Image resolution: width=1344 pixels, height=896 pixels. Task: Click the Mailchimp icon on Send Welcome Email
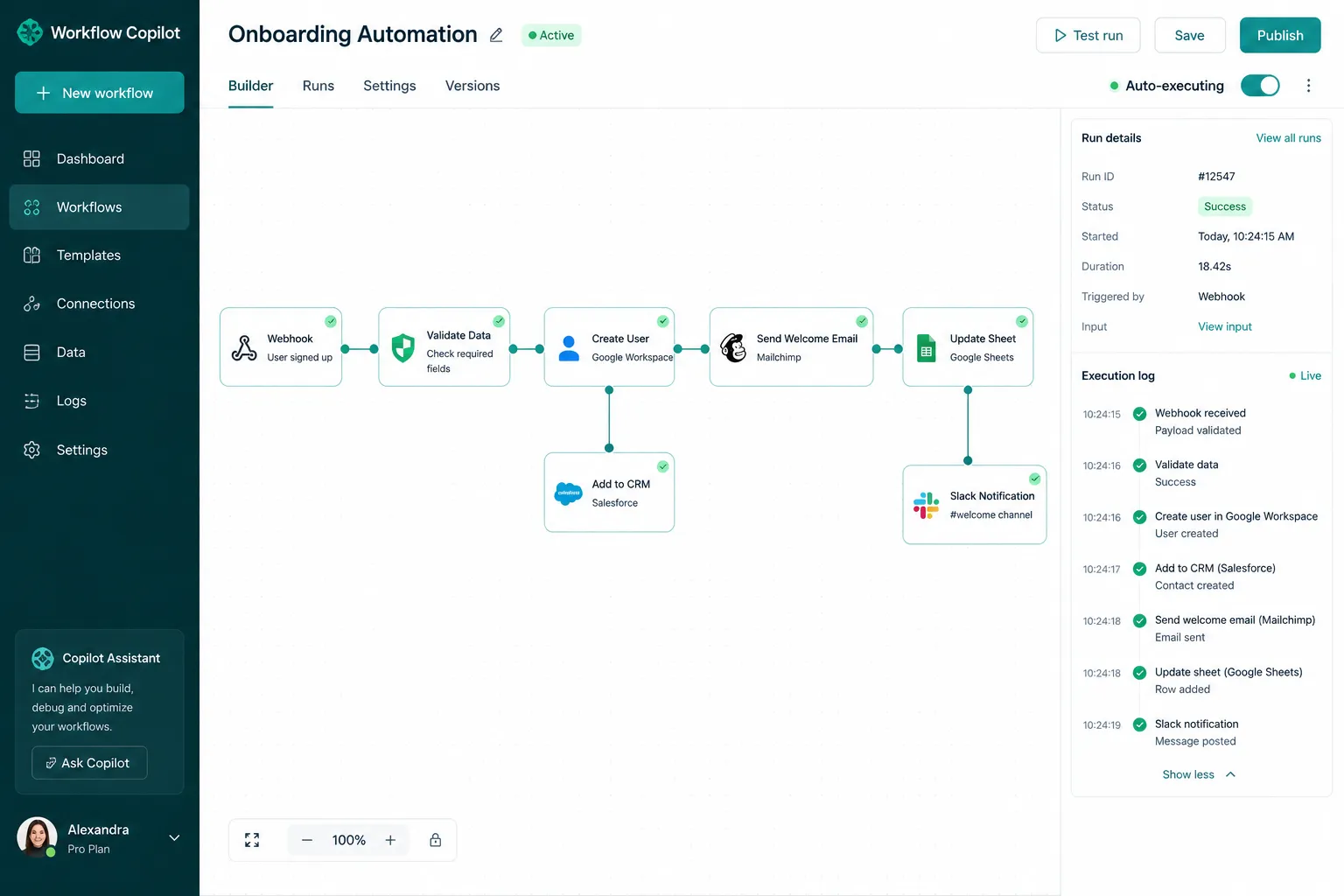[x=733, y=347]
